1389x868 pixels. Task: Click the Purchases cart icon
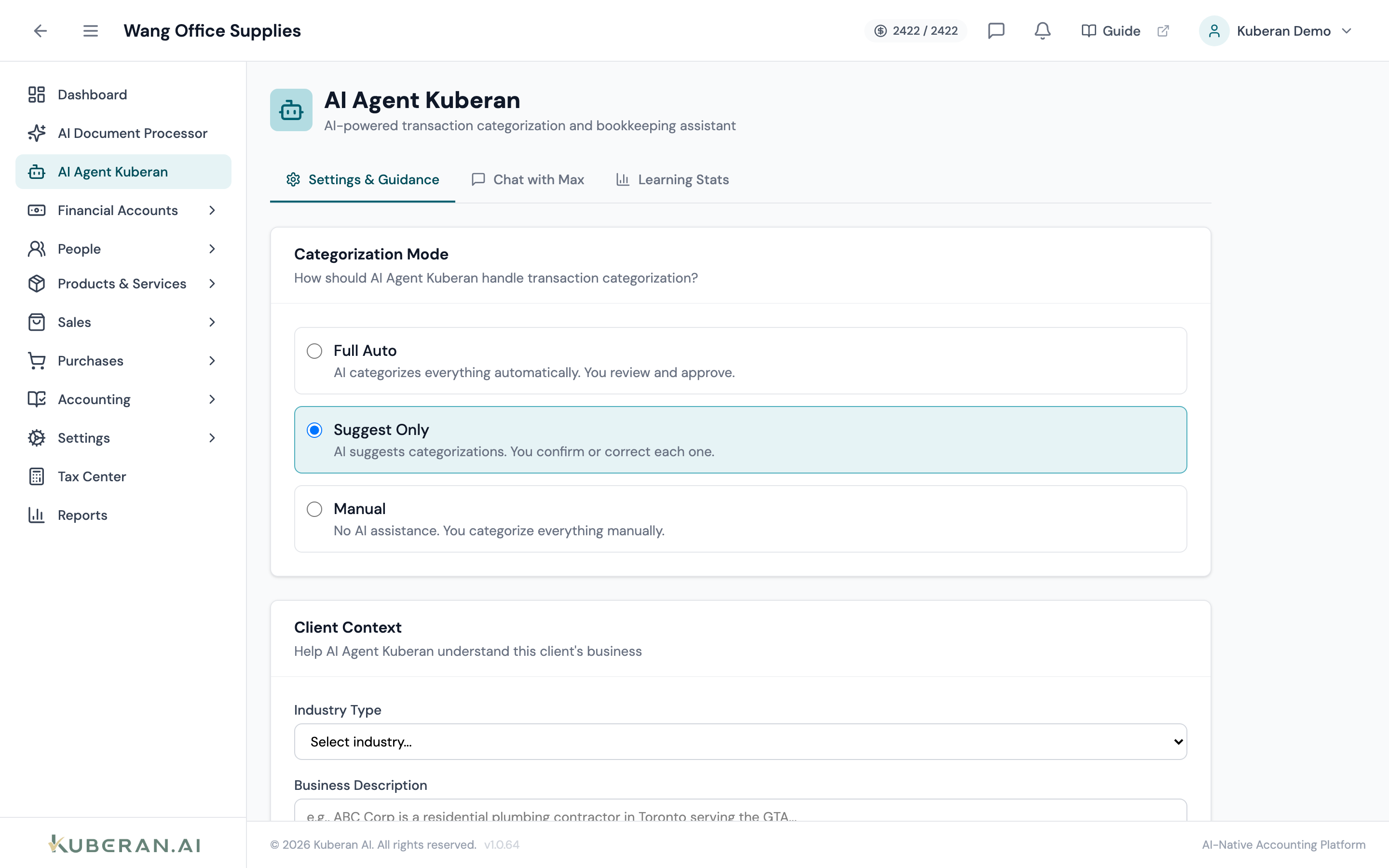point(37,361)
